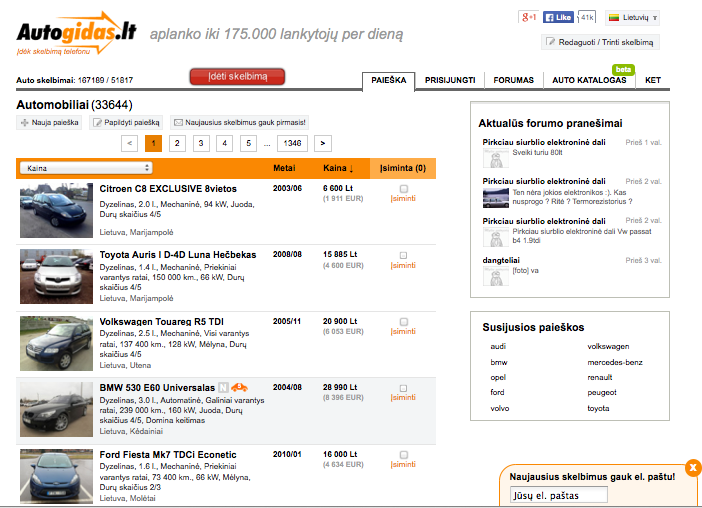Tick Įsiminti checkbox for Volkswagen Touareg
702x508 pixels.
[x=404, y=322]
